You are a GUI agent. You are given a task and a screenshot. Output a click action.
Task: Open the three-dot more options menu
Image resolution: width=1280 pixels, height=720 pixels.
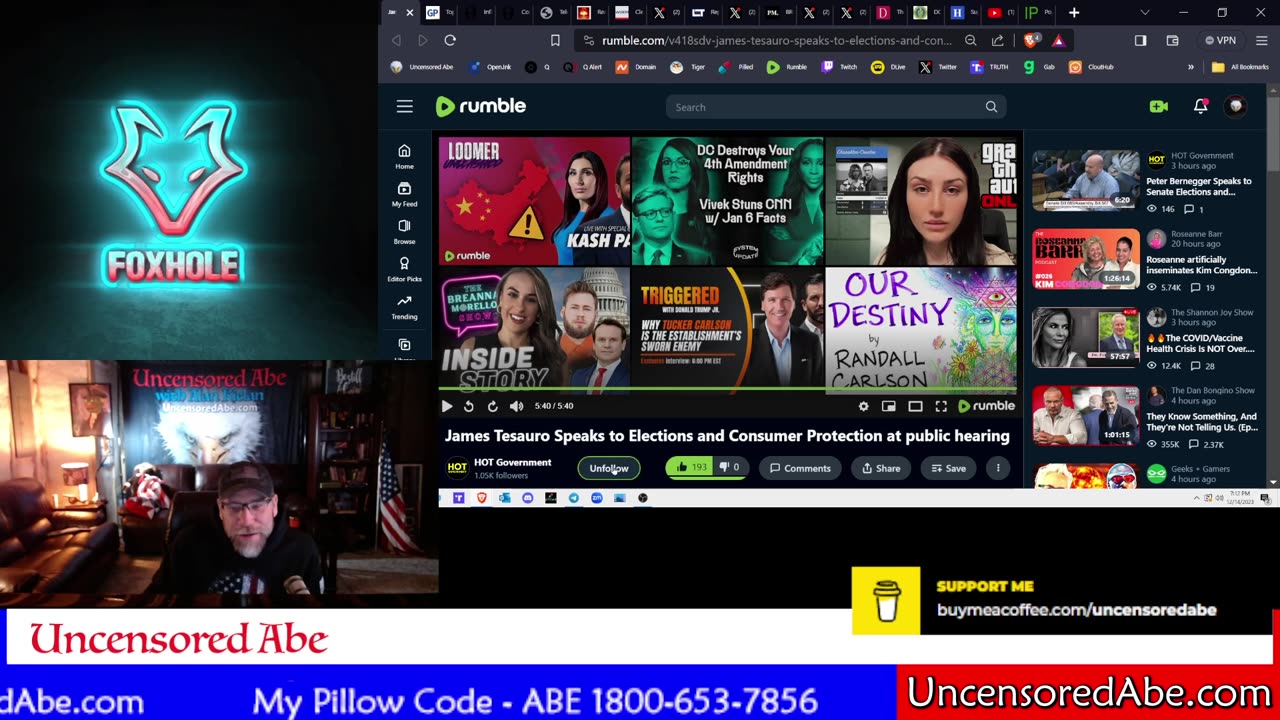pos(998,468)
